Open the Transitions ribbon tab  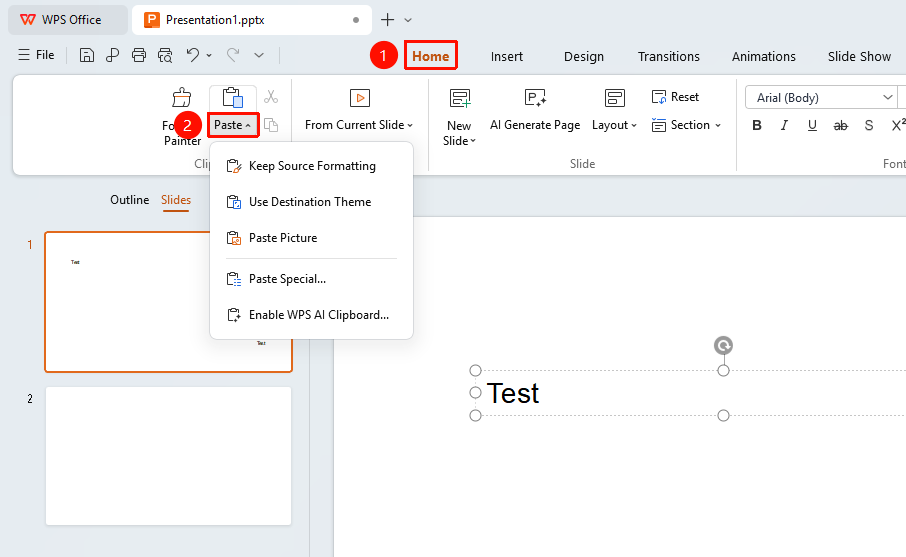coord(669,57)
